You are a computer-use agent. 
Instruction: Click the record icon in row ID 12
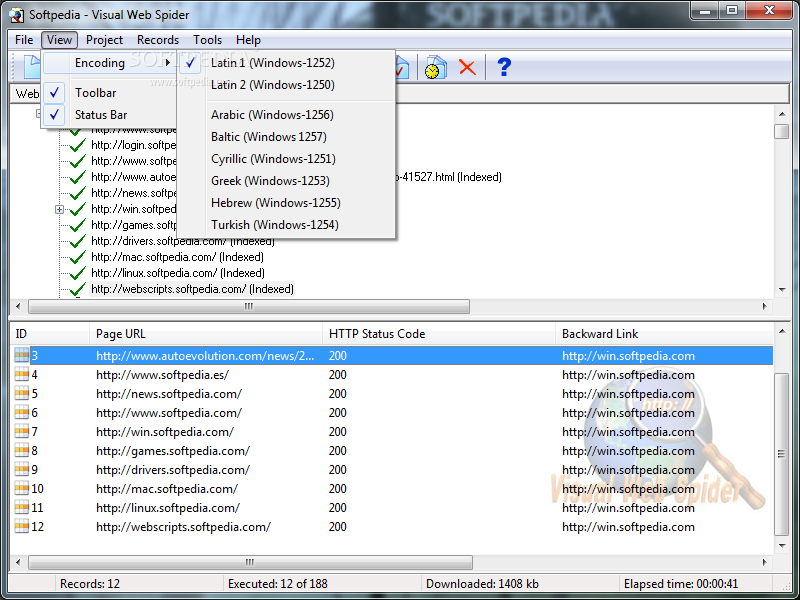coord(21,527)
